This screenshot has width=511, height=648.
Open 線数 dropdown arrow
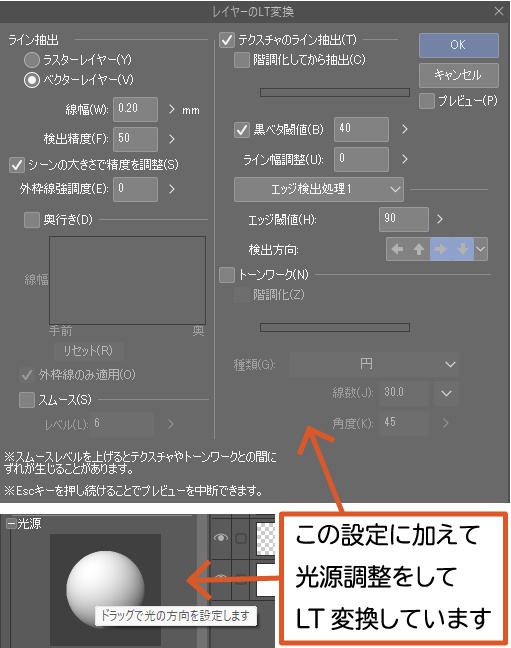pos(447,393)
